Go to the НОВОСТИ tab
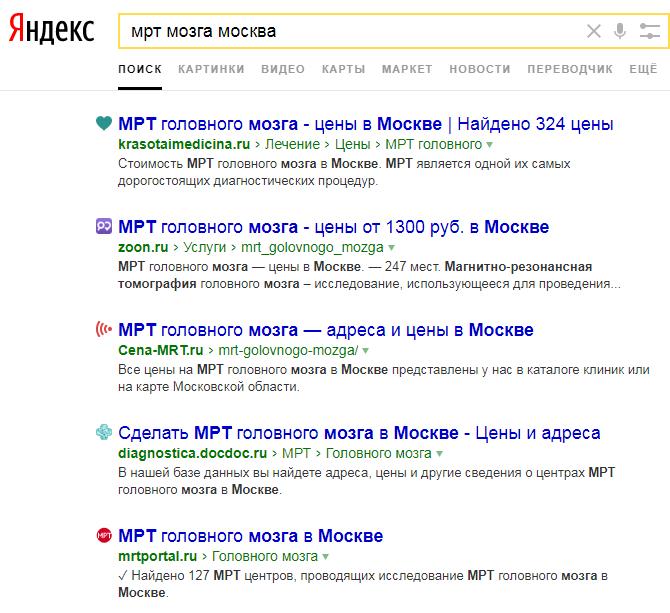Image resolution: width=670 pixels, height=613 pixels. [480, 69]
